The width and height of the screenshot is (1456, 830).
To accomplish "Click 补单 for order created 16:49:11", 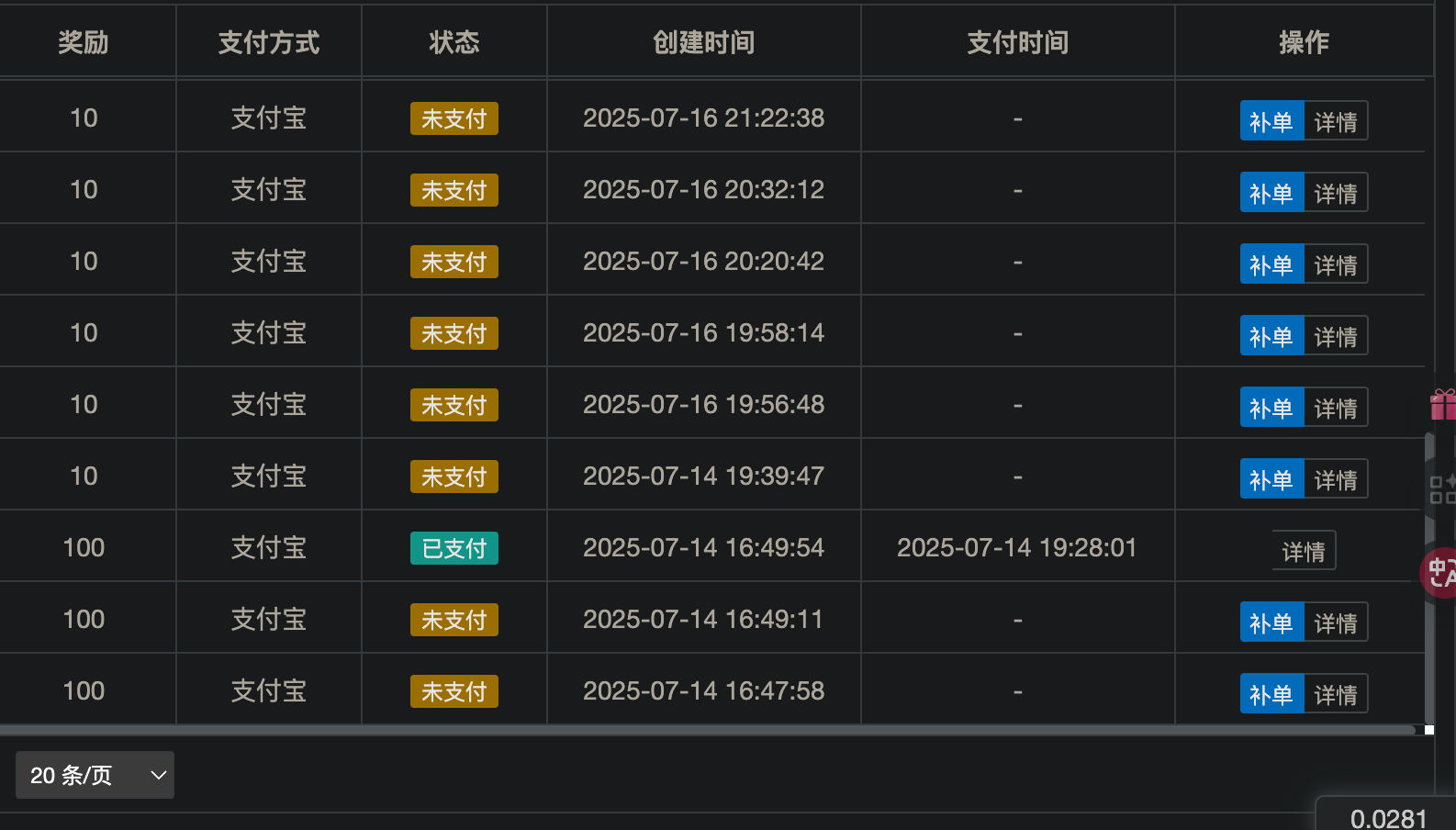I will (x=1271, y=622).
